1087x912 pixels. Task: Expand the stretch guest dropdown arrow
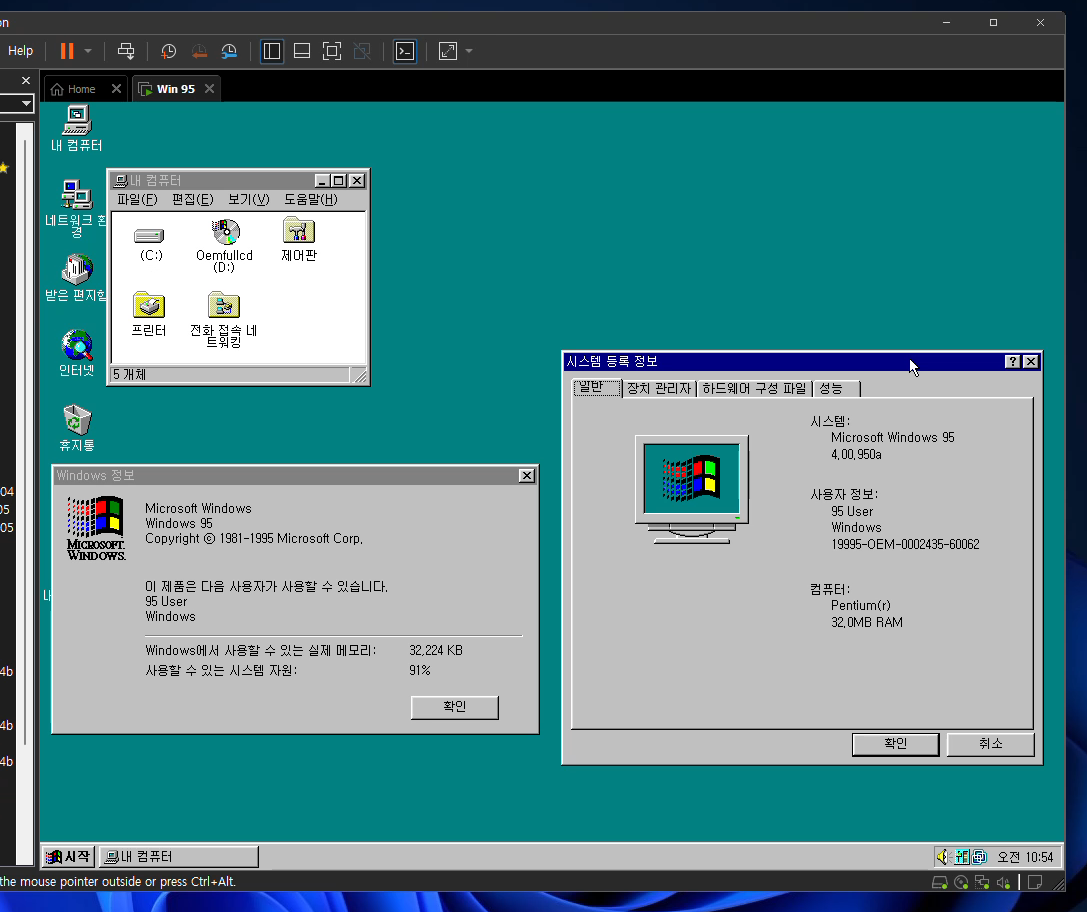pyautogui.click(x=469, y=51)
